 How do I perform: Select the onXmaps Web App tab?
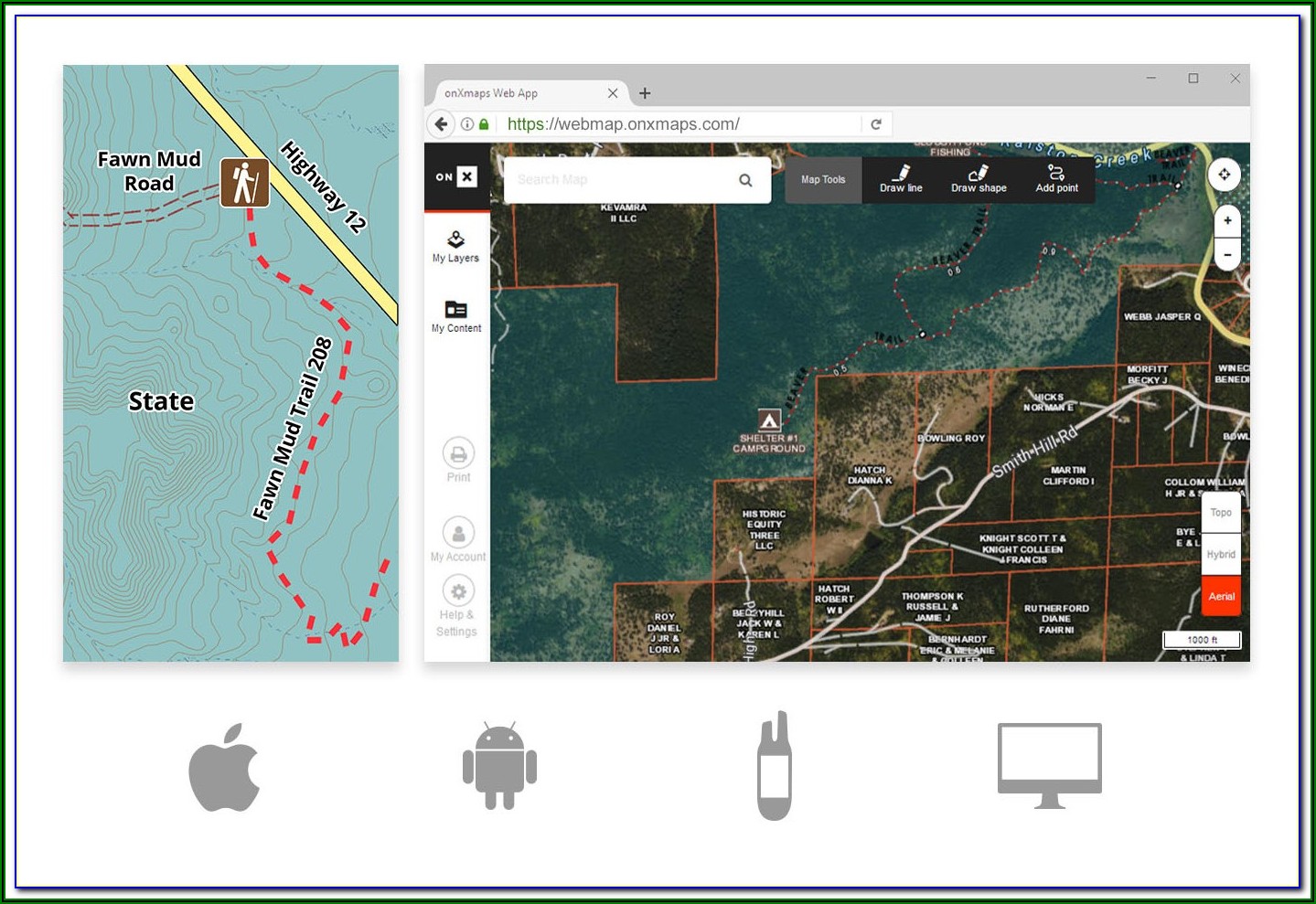512,93
